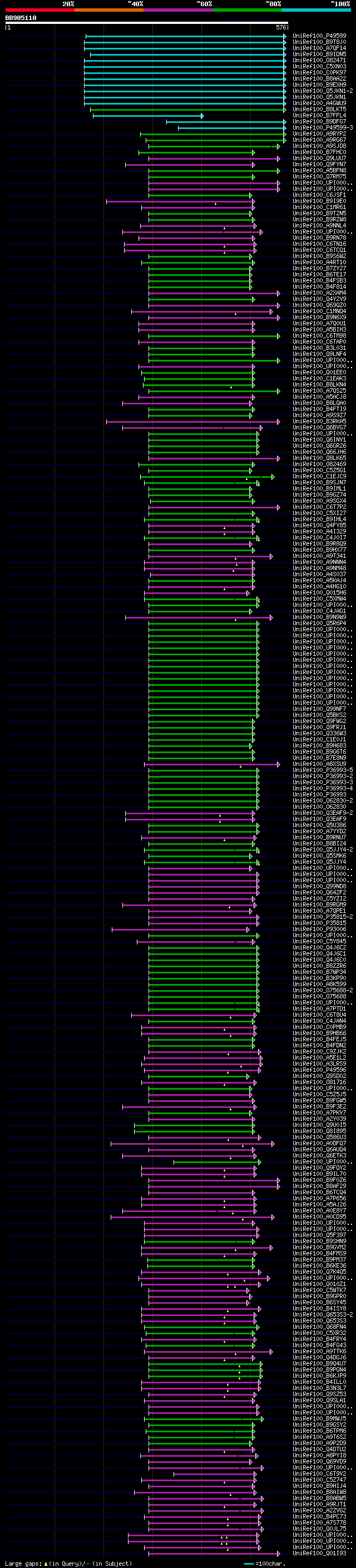Select label UniRef100_A9SJD8
Screen dimensions: 356x1568
(319, 146)
